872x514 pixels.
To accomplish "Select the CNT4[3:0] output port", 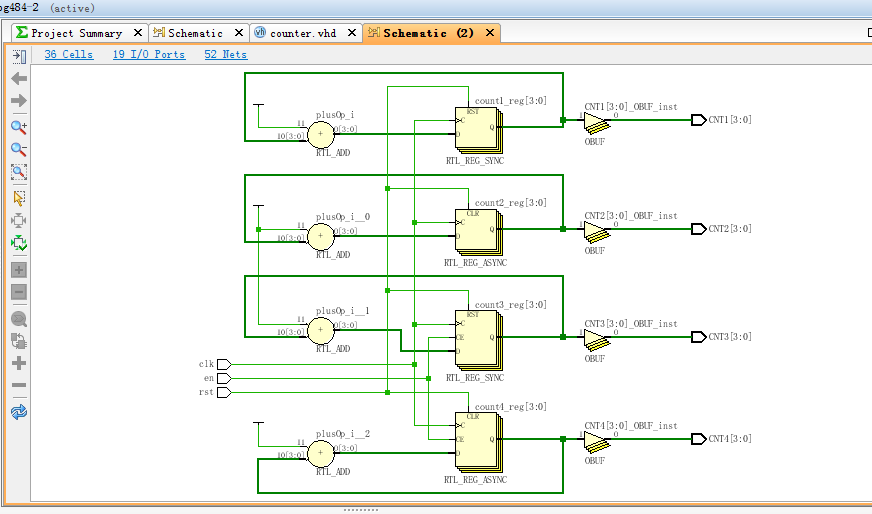I will [698, 439].
